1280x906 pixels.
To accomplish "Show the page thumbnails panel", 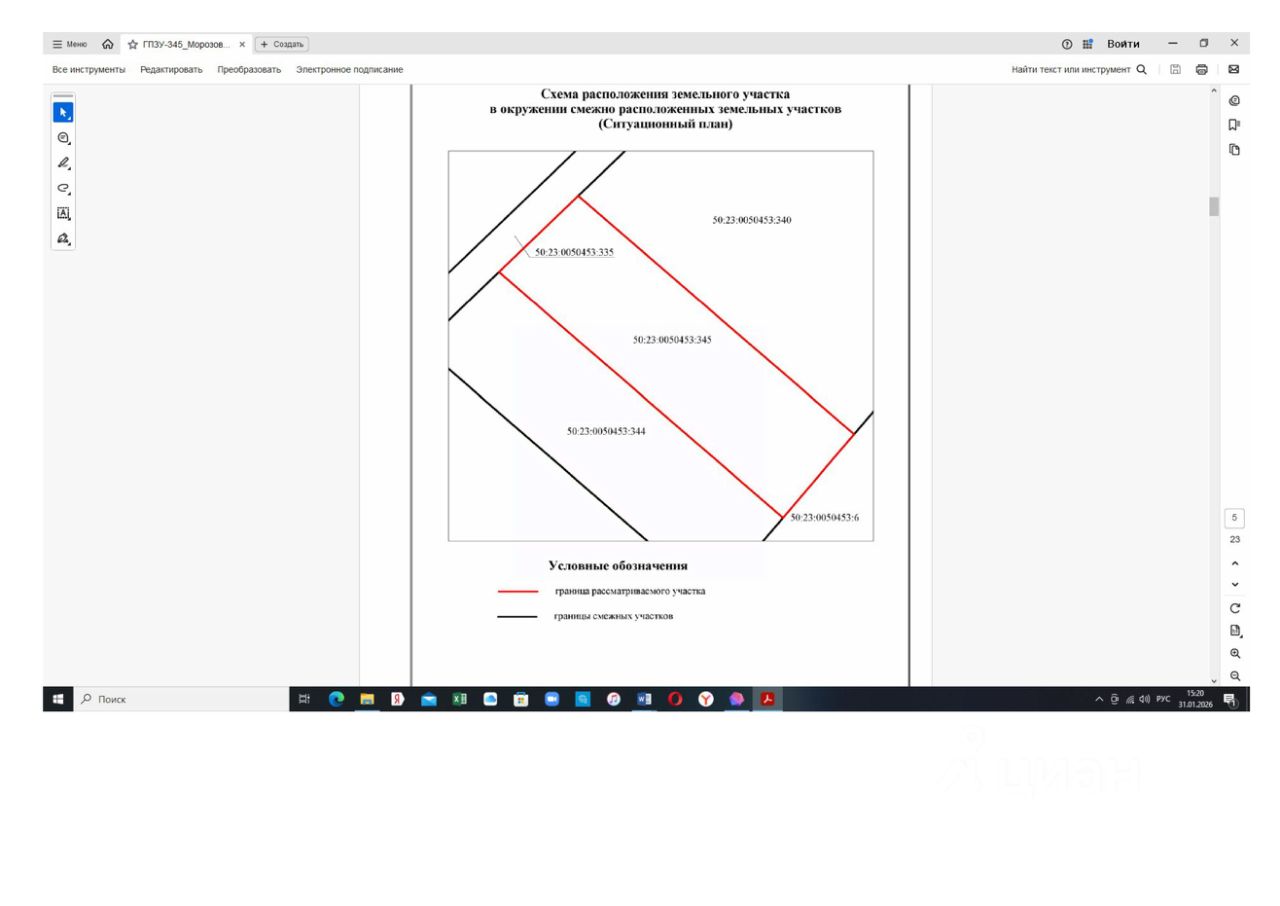I will pos(1235,150).
